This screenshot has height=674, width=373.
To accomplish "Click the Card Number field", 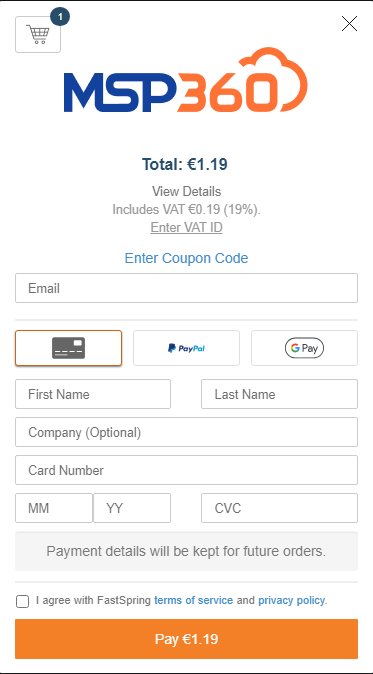I will coord(186,470).
